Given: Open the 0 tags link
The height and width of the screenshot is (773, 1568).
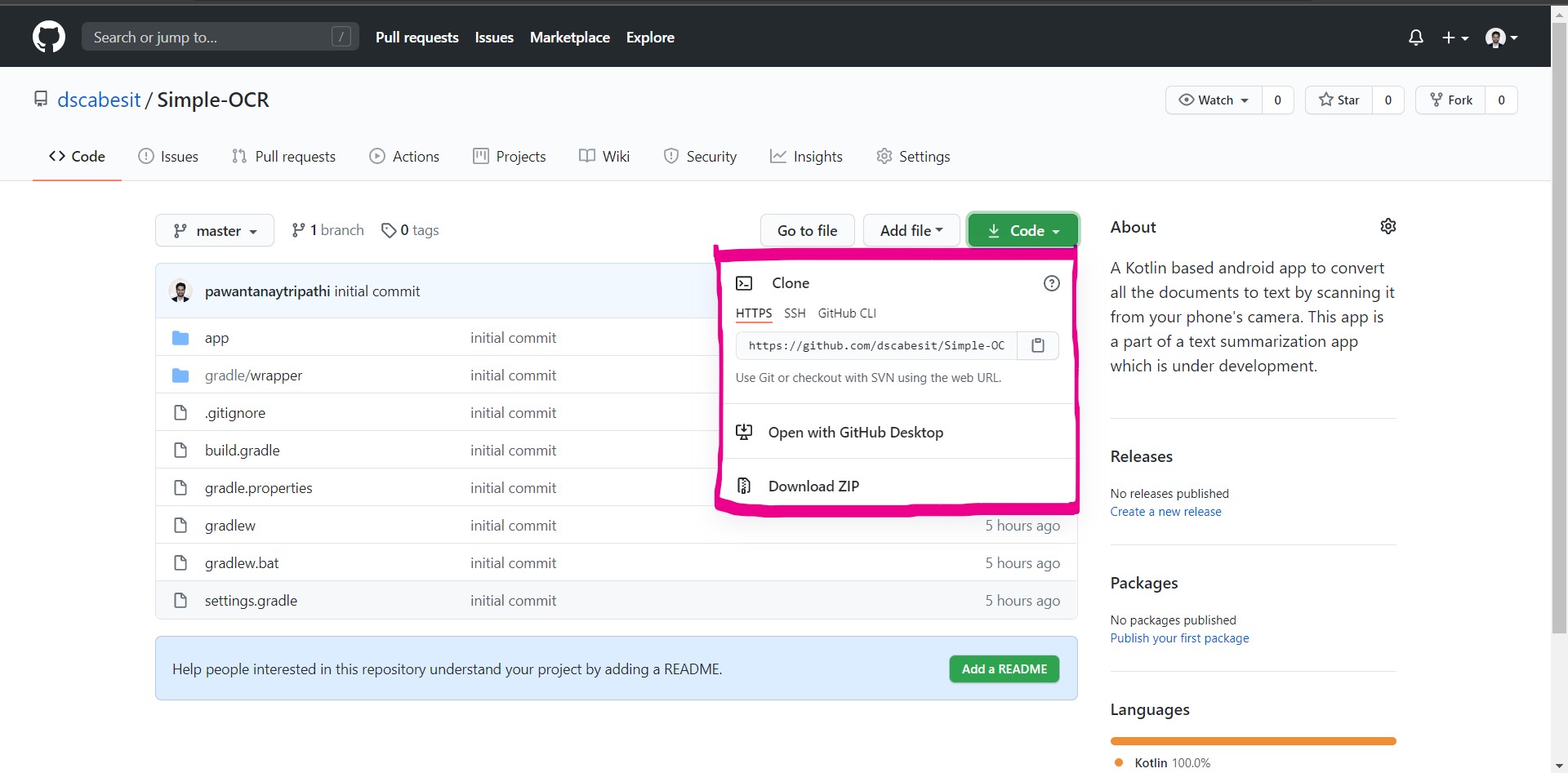Looking at the screenshot, I should point(411,231).
